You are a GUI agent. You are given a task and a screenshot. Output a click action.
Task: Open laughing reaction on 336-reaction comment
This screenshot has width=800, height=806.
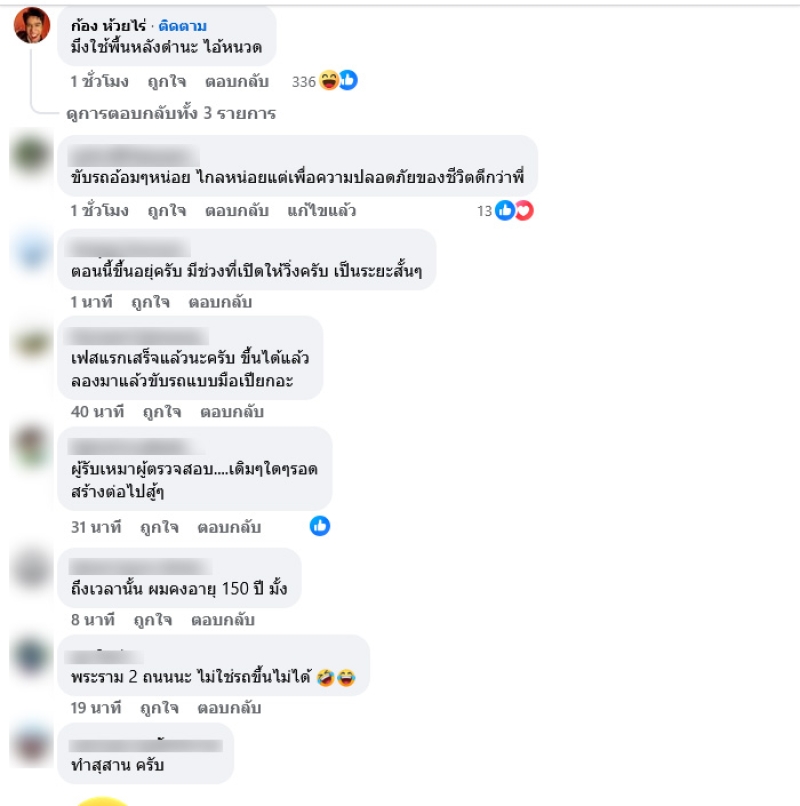coord(329,81)
